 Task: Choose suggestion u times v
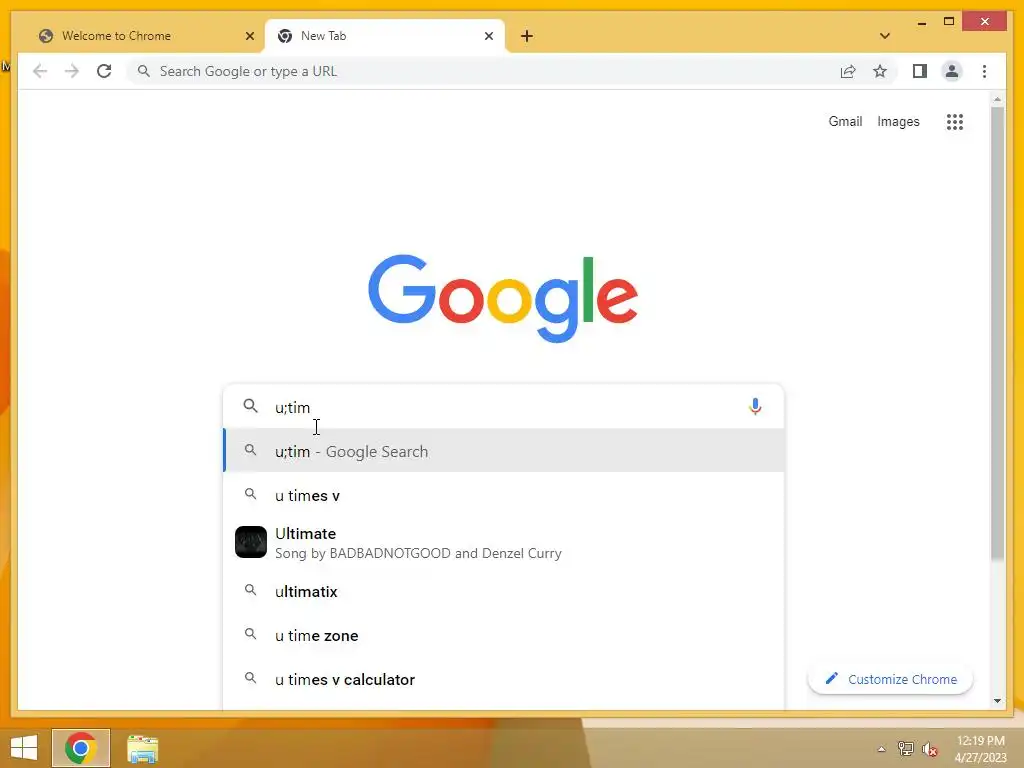click(x=504, y=496)
